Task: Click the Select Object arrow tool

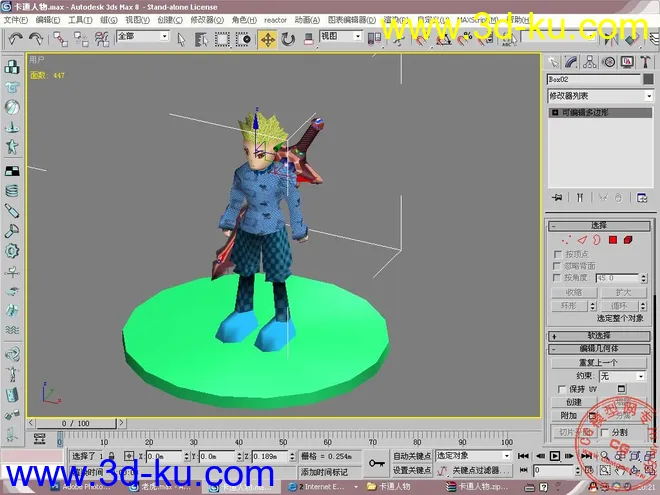Action: 182,38
